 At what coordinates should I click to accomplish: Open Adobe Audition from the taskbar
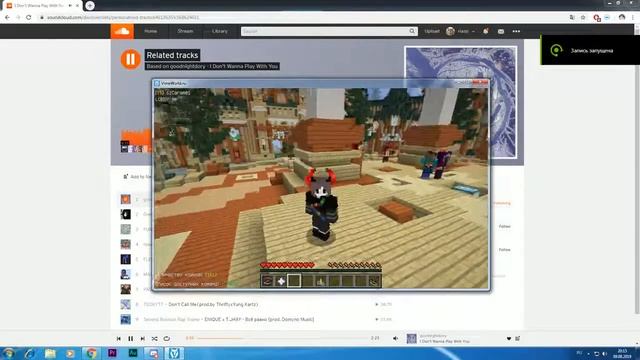pos(133,353)
